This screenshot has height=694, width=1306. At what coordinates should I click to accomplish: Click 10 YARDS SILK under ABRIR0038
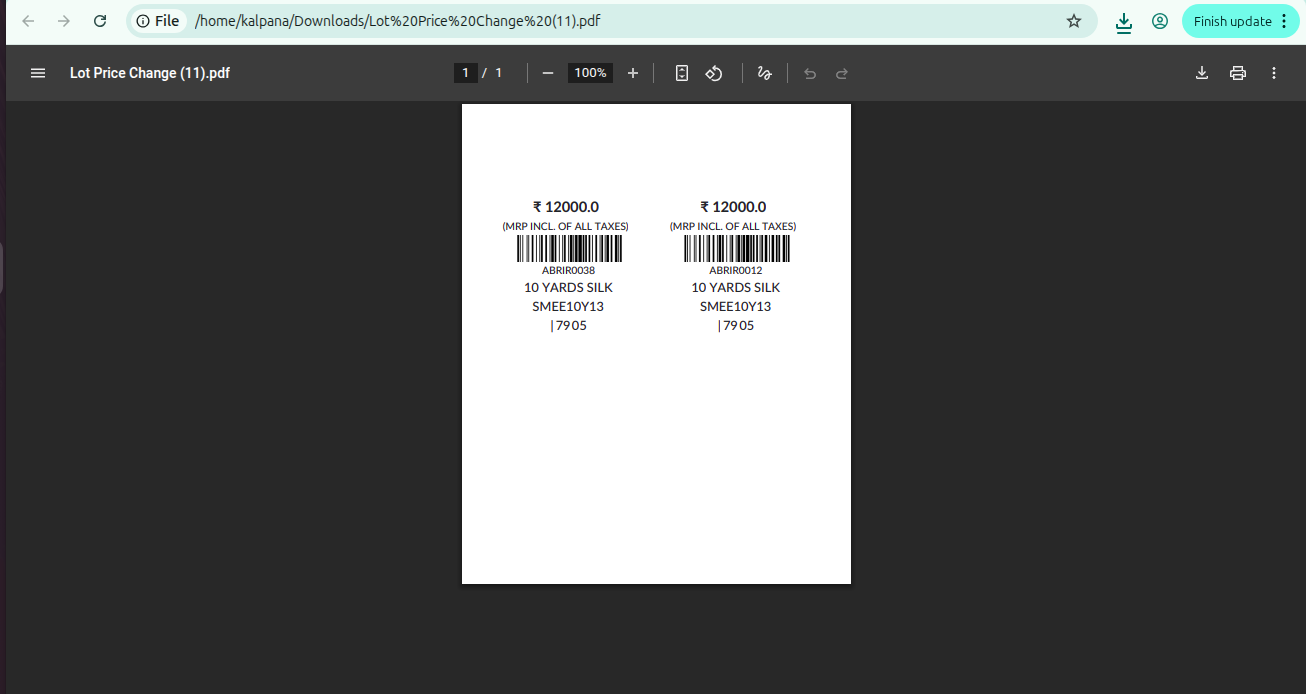(569, 288)
